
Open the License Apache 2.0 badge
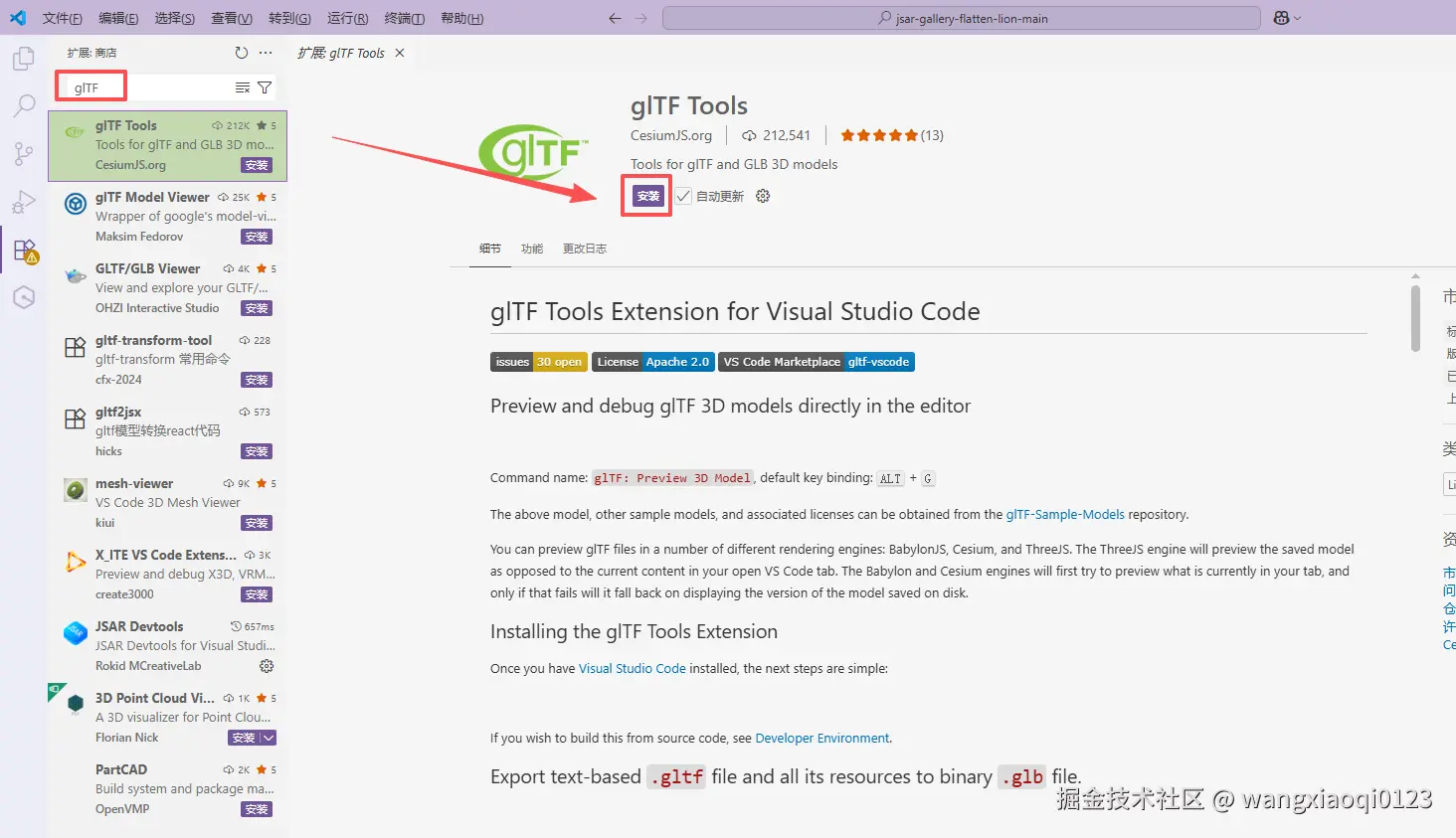point(653,362)
